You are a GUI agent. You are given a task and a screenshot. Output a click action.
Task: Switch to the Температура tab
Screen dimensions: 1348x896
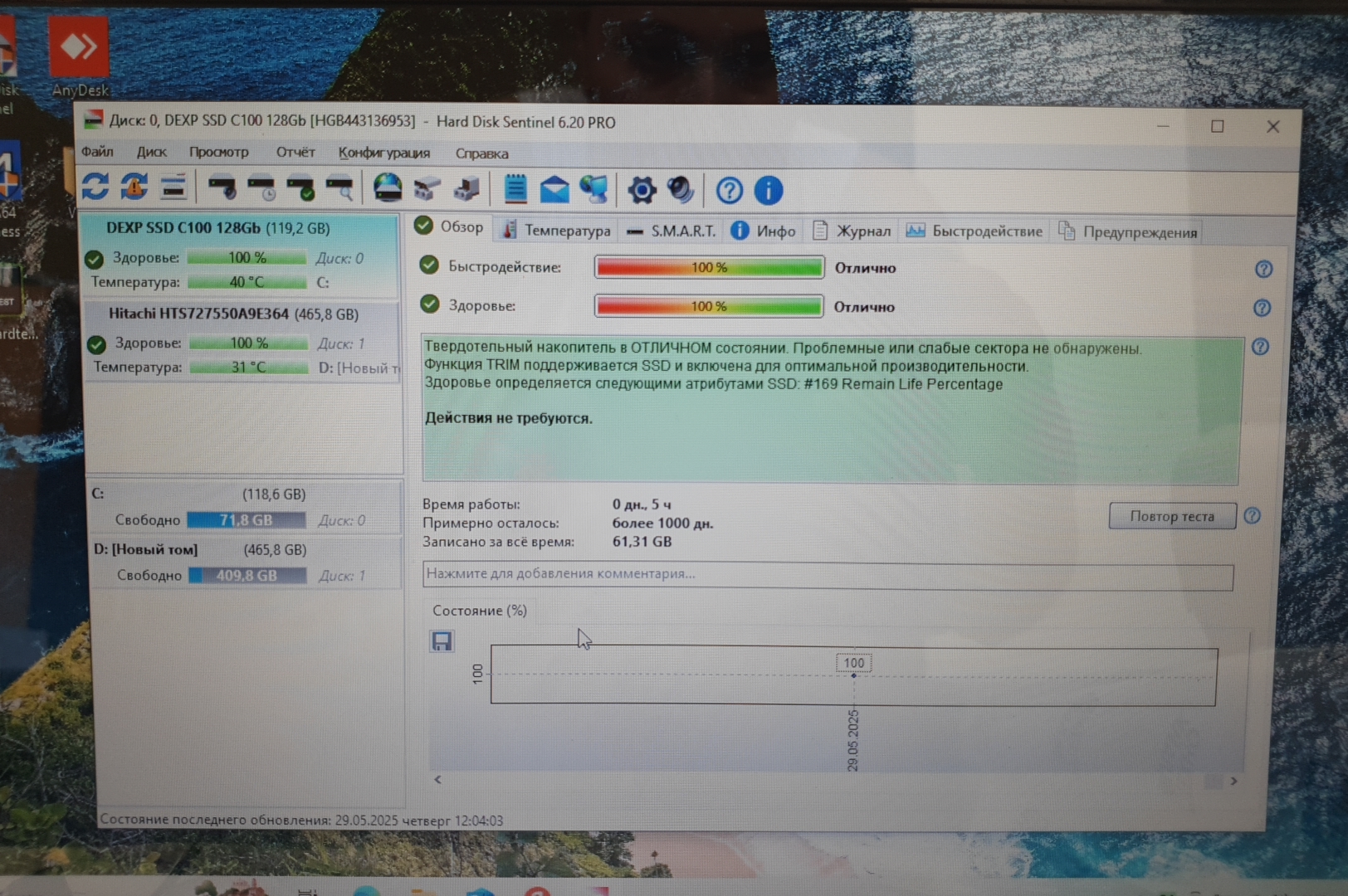(557, 231)
